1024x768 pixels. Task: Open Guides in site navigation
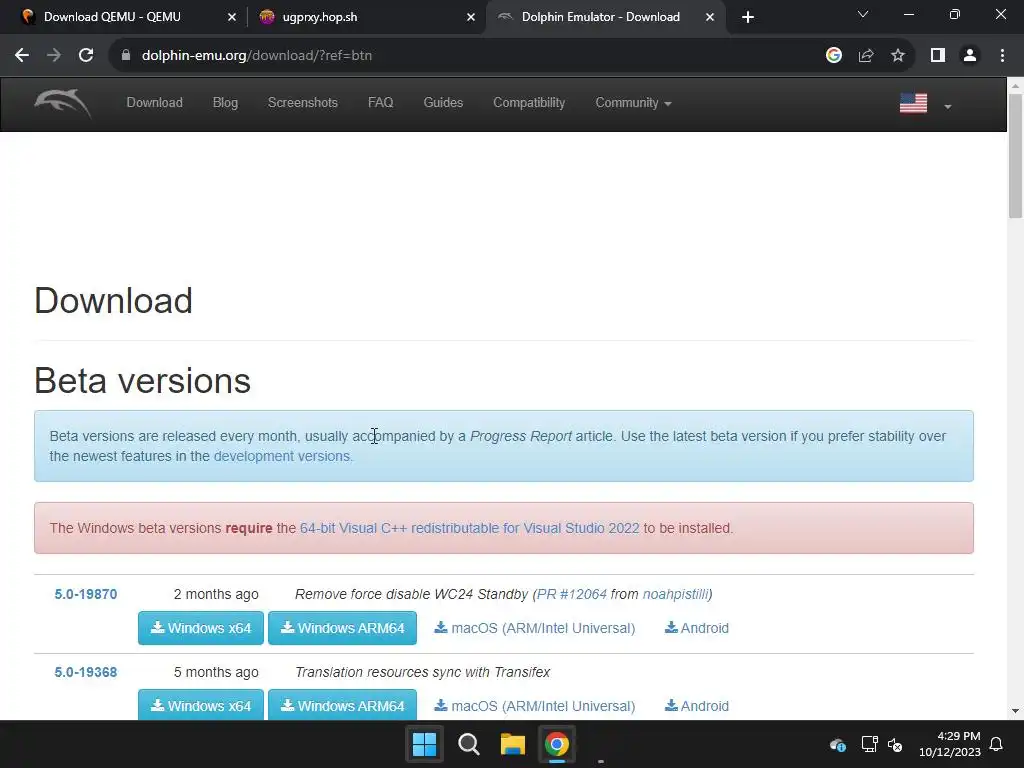tap(443, 103)
